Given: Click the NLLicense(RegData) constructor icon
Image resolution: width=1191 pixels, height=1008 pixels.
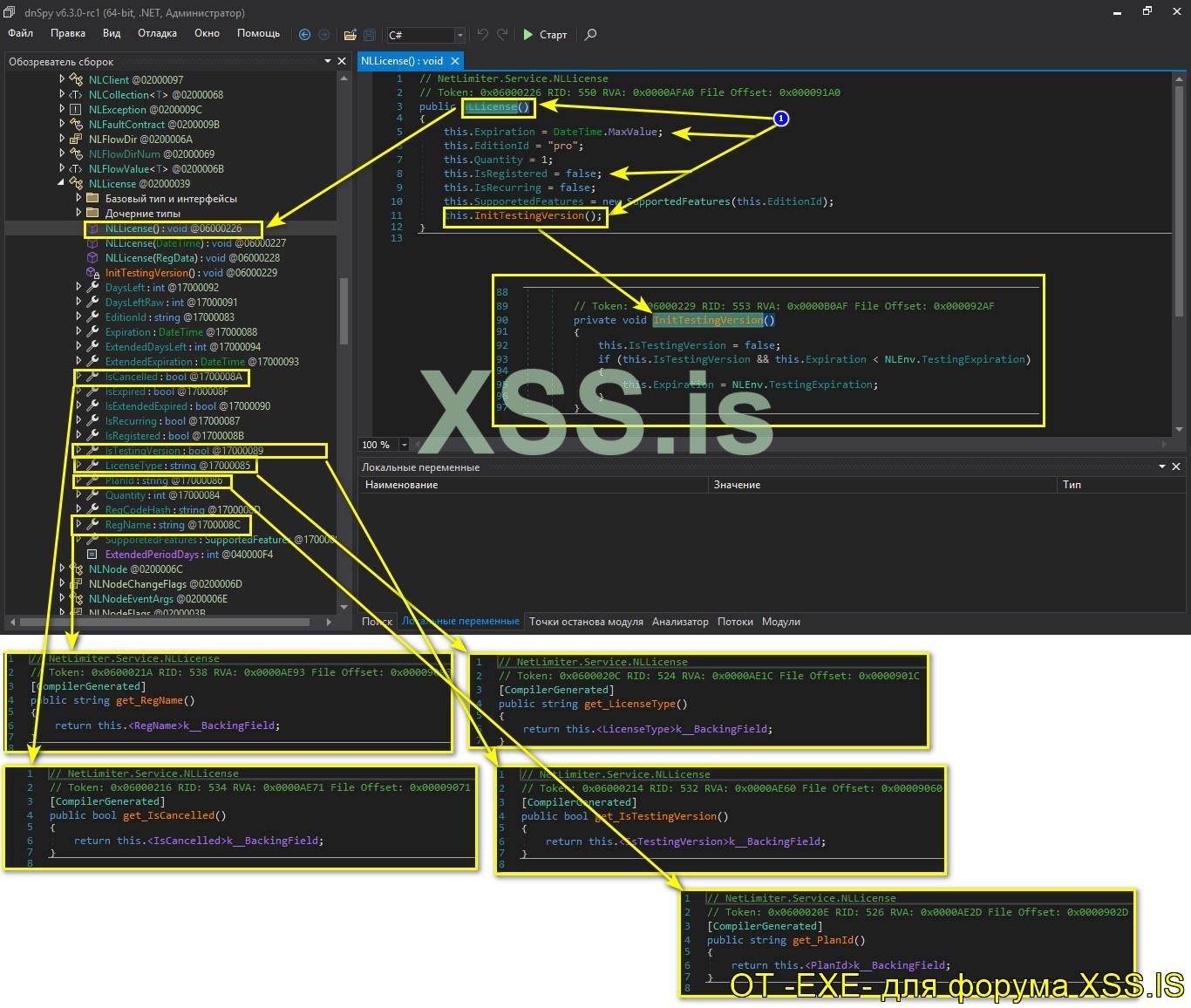Looking at the screenshot, I should 92,258.
